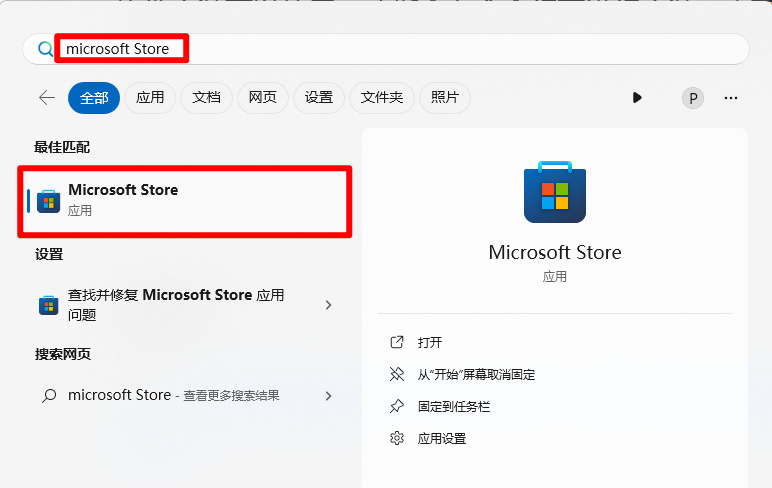Image resolution: width=772 pixels, height=488 pixels.
Task: Switch to the 网页 filter tab
Action: point(262,98)
